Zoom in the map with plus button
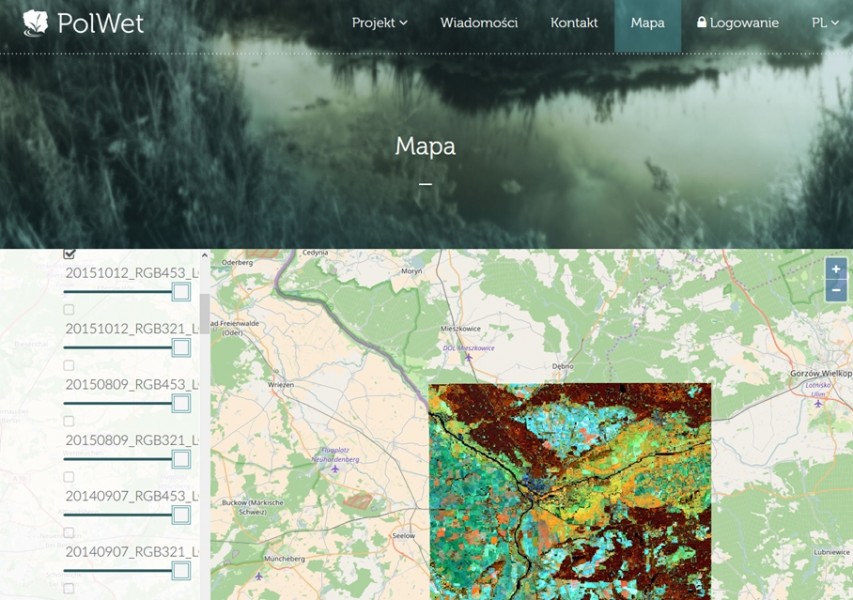Screen dimensions: 853x600 tap(836, 269)
